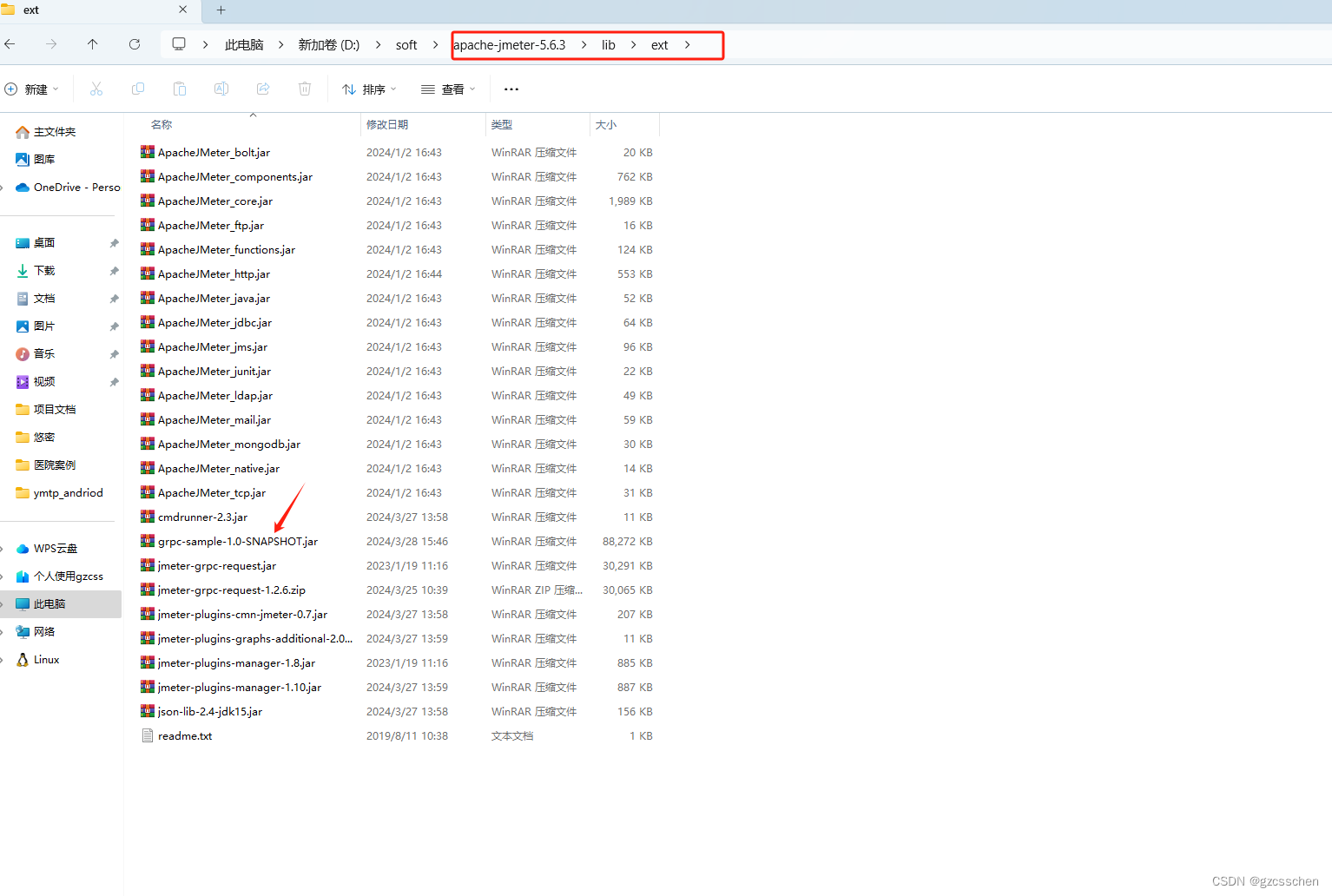1332x896 pixels.
Task: Expand chevron after soft in breadcrumb
Action: point(436,45)
